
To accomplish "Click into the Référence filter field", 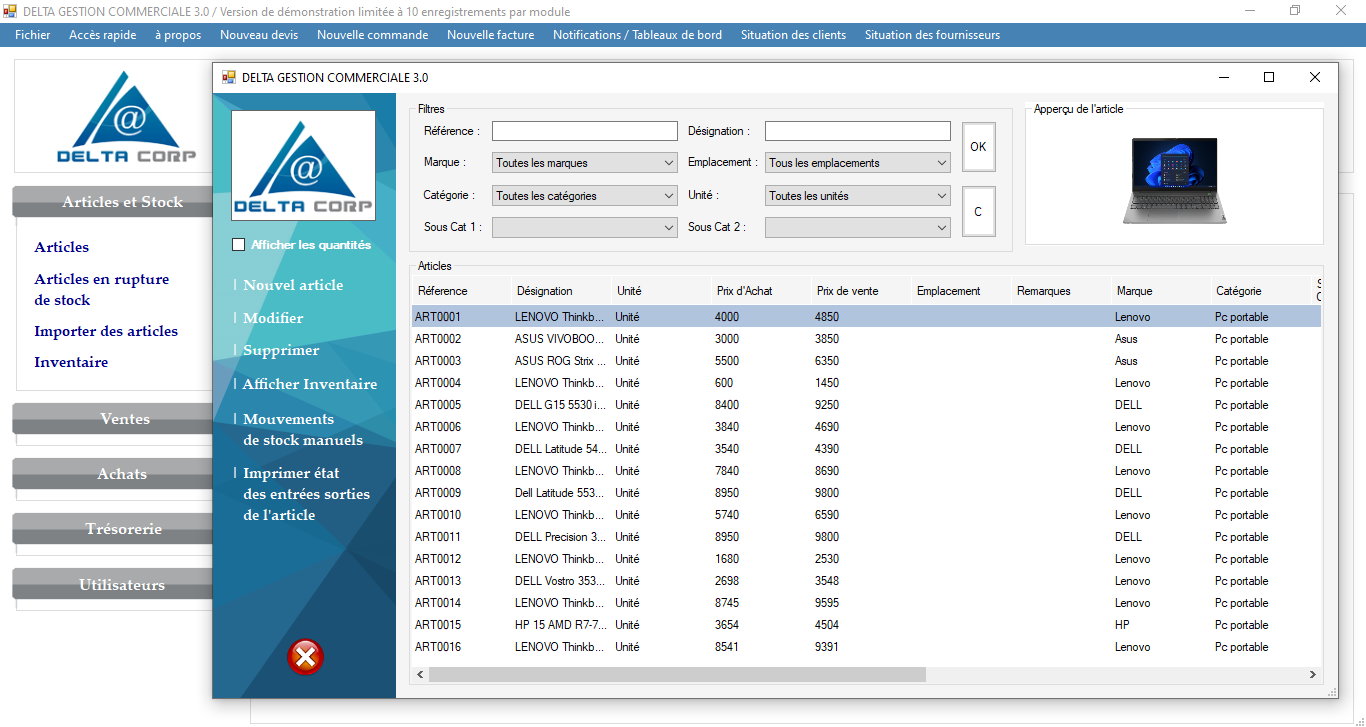I will (x=585, y=131).
